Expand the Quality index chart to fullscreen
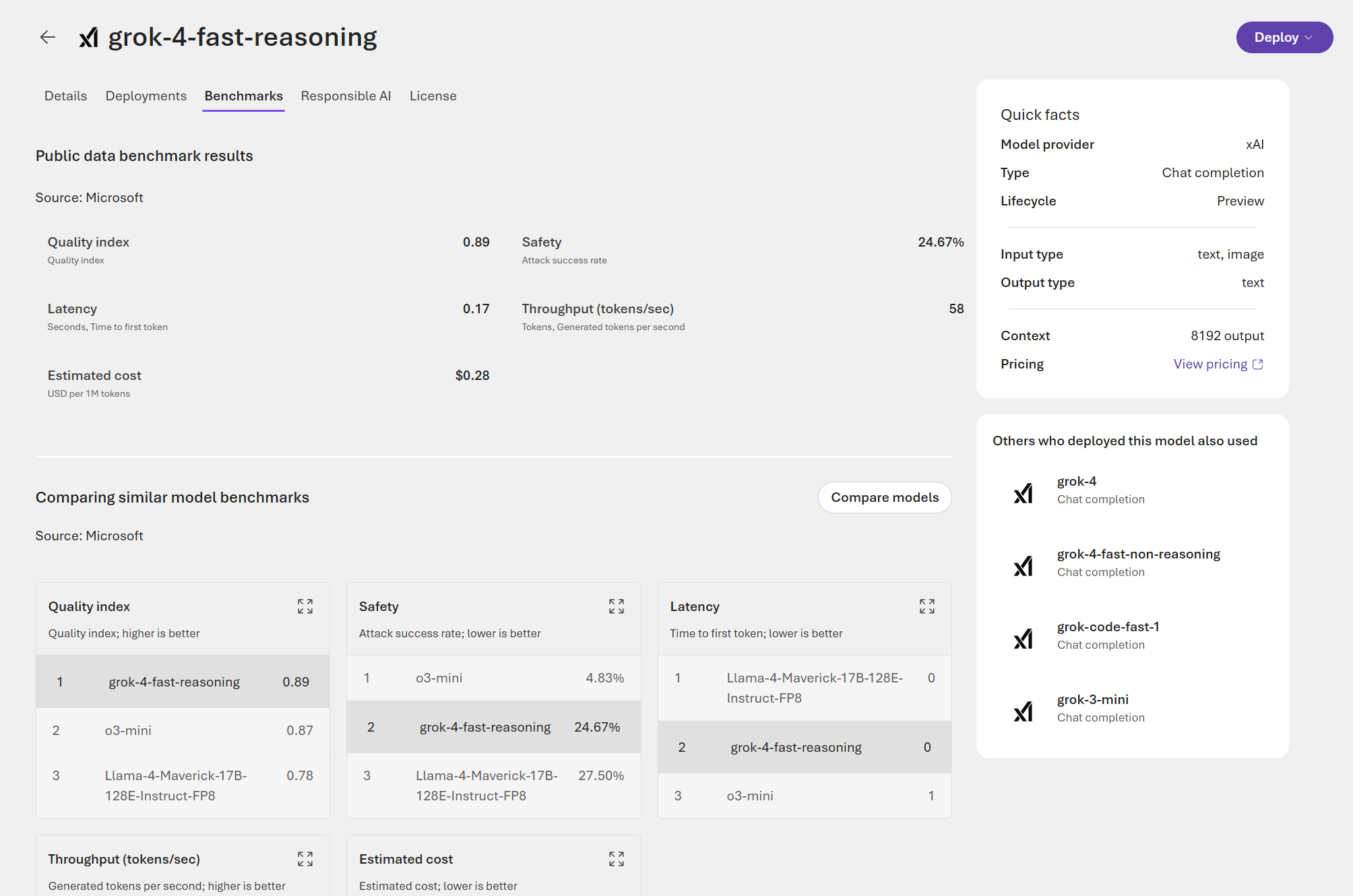Viewport: 1353px width, 896px height. tap(305, 606)
